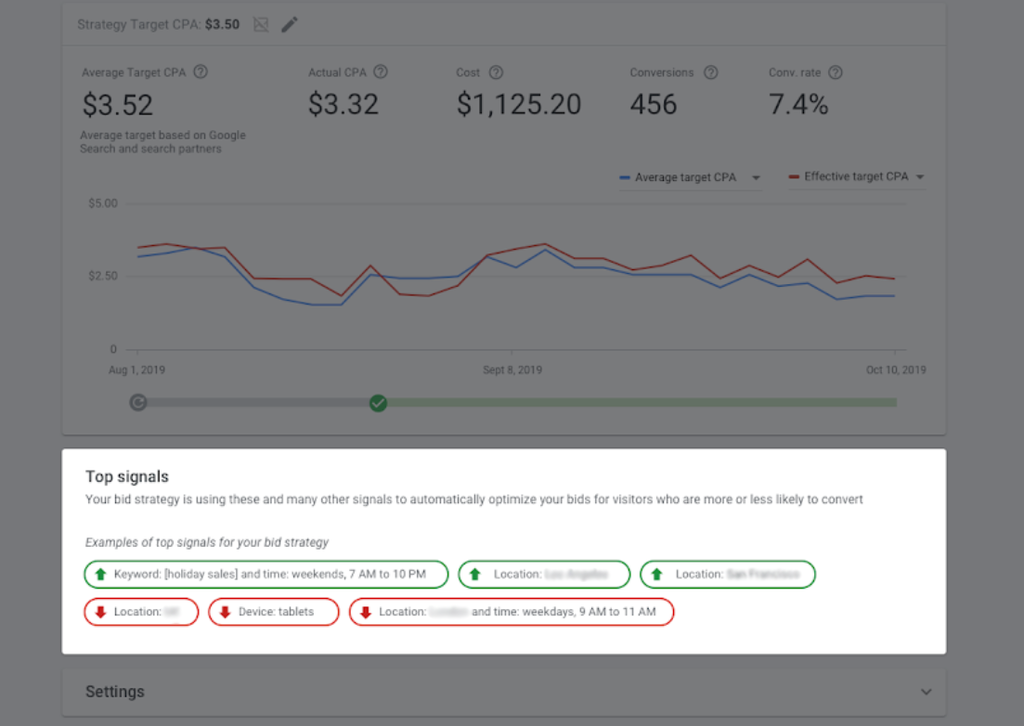Image resolution: width=1024 pixels, height=726 pixels.
Task: Click the help icon beside Conv. rate
Action: pos(835,72)
